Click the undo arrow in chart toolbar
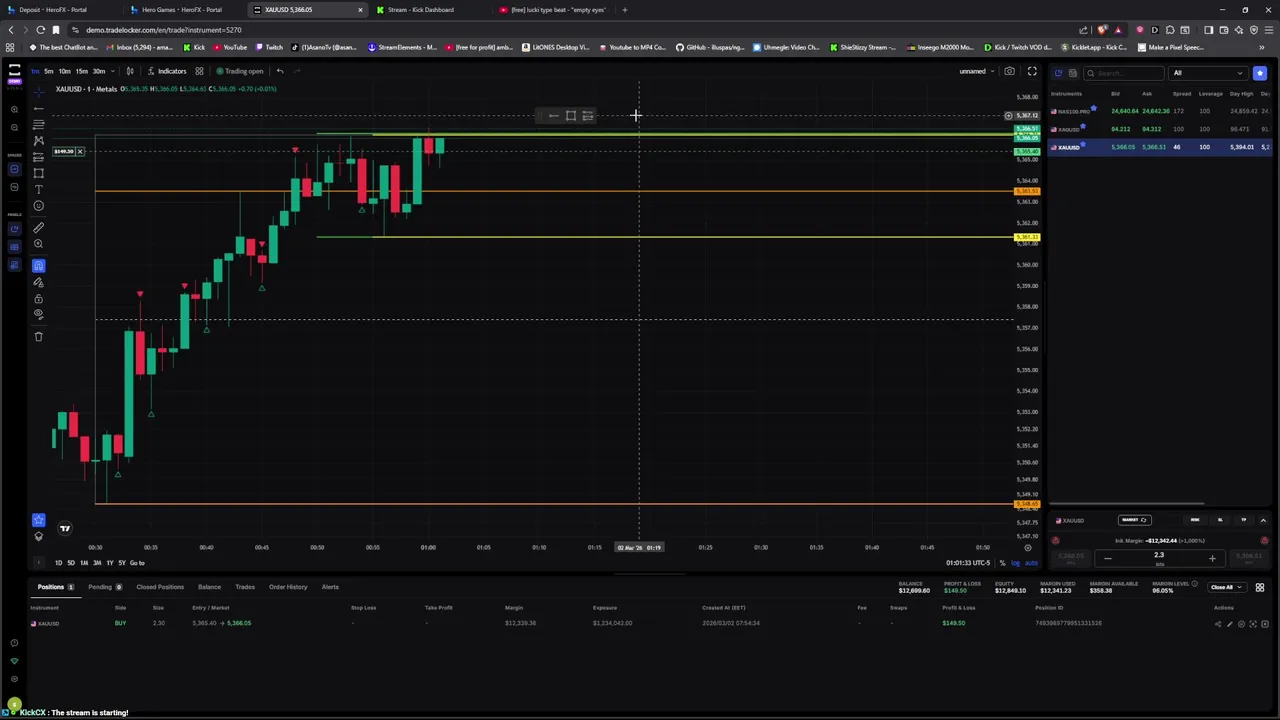1280x720 pixels. pos(280,71)
